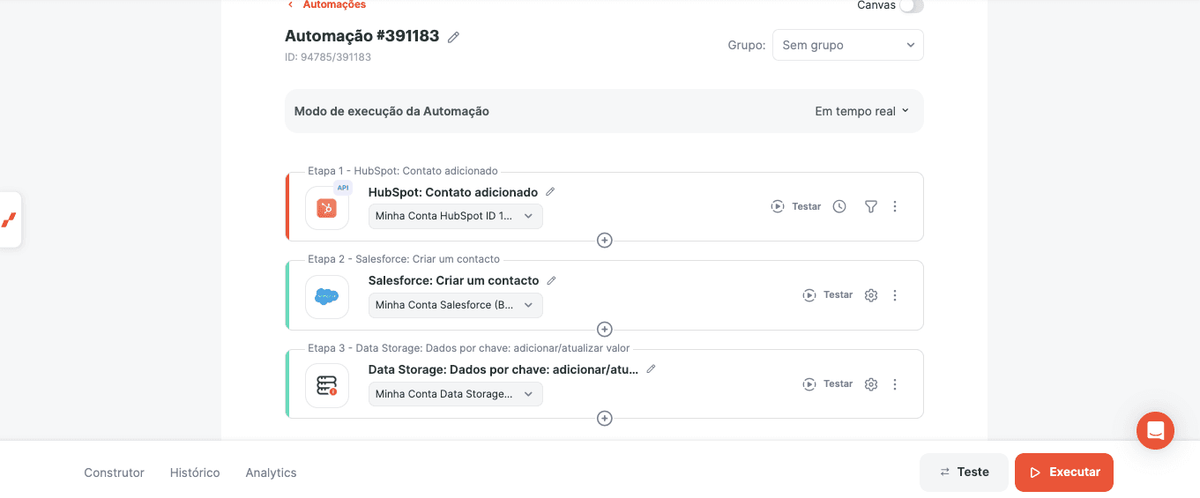
Task: Switch to the Histórico tab
Action: [x=194, y=473]
